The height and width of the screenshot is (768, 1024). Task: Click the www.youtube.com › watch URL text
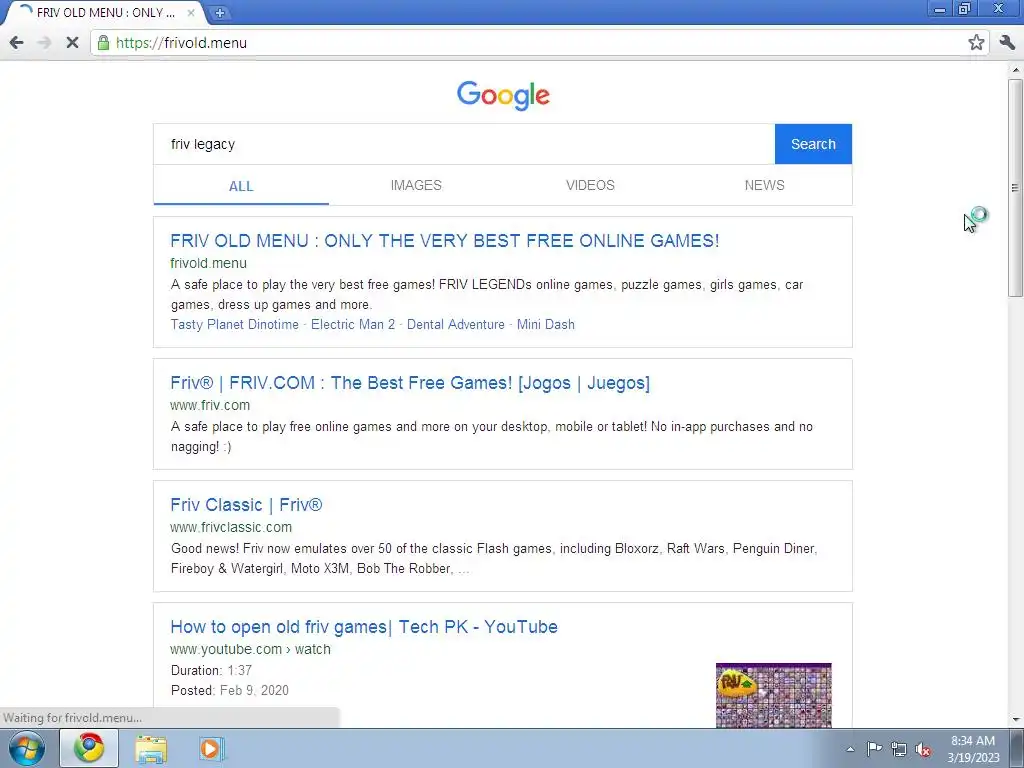point(250,649)
